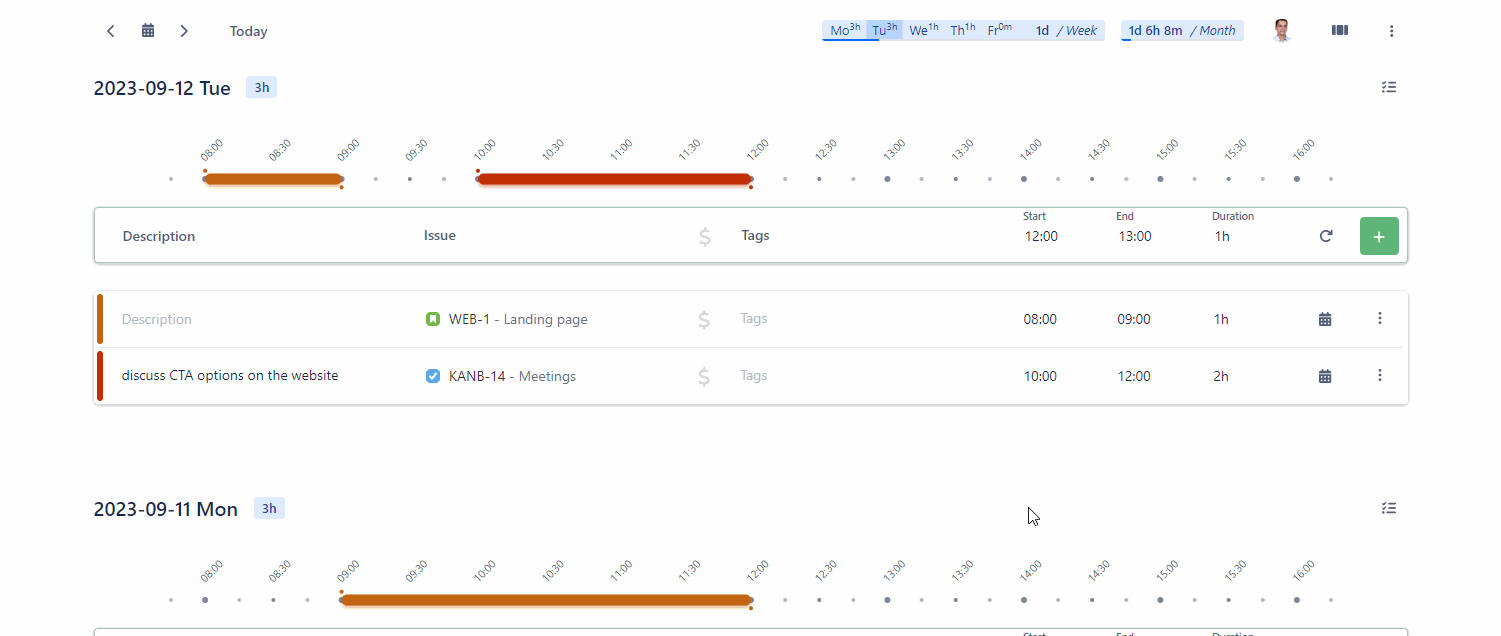
Task: Toggle billable dollar sign on WEB-1 entry
Action: 704,319
